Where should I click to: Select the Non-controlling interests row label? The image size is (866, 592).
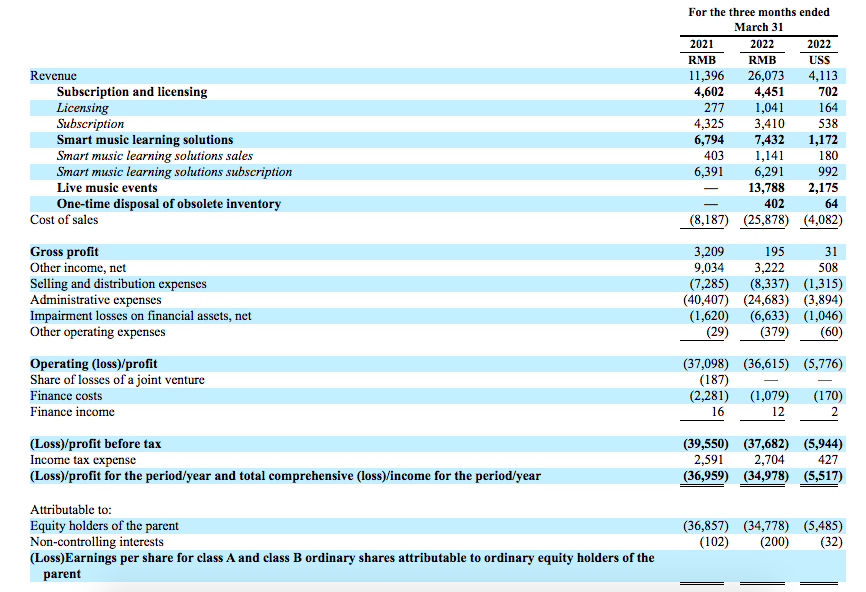click(x=98, y=541)
